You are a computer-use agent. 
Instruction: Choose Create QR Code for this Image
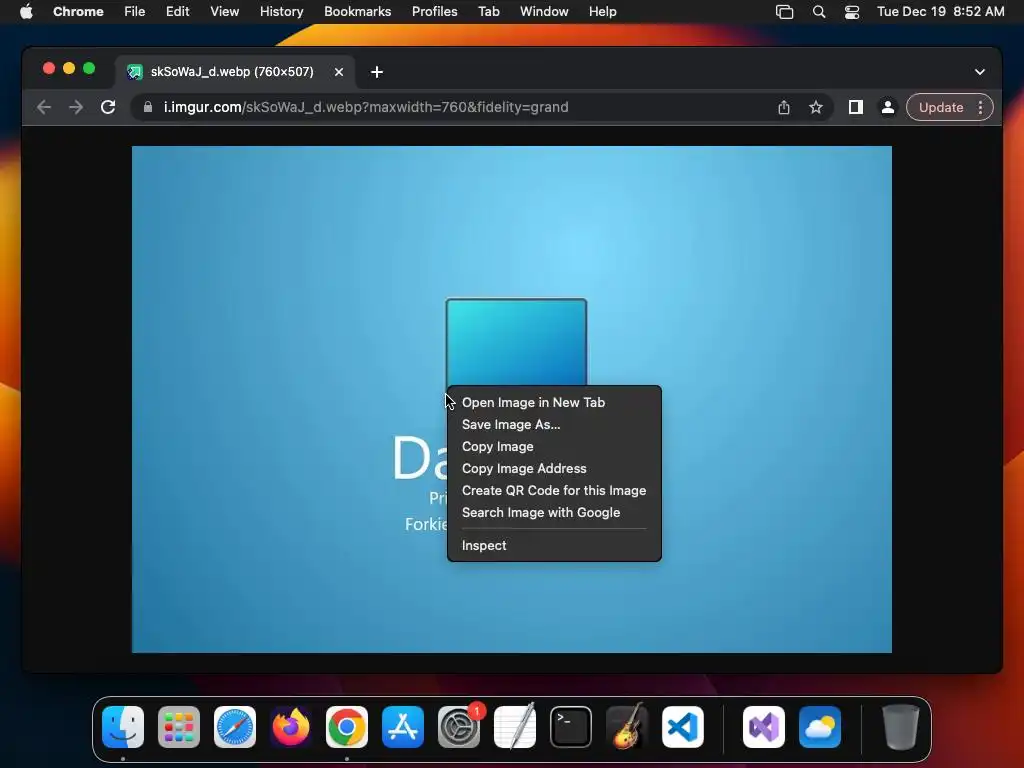pos(554,490)
